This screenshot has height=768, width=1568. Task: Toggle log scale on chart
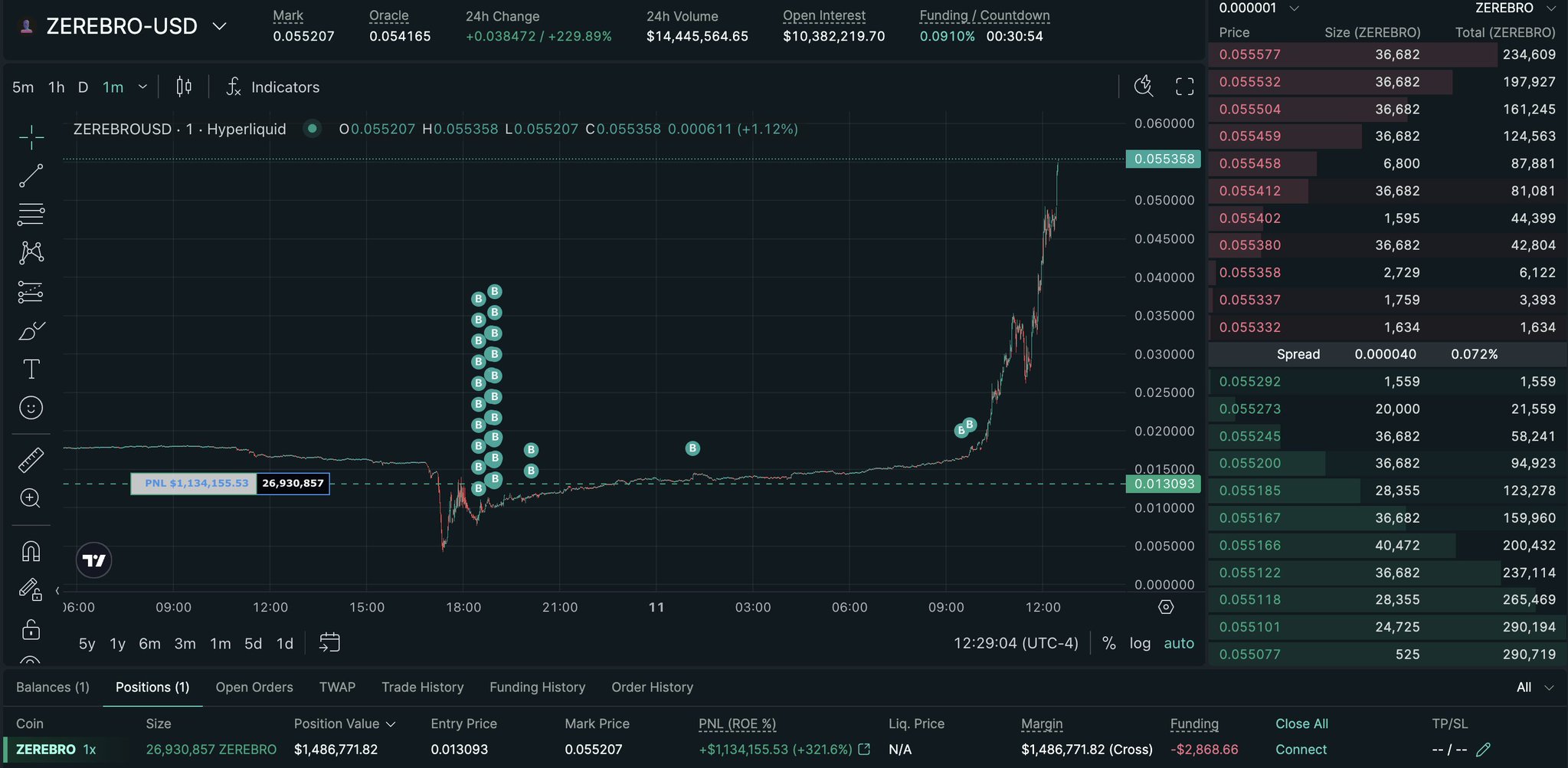click(x=1140, y=643)
